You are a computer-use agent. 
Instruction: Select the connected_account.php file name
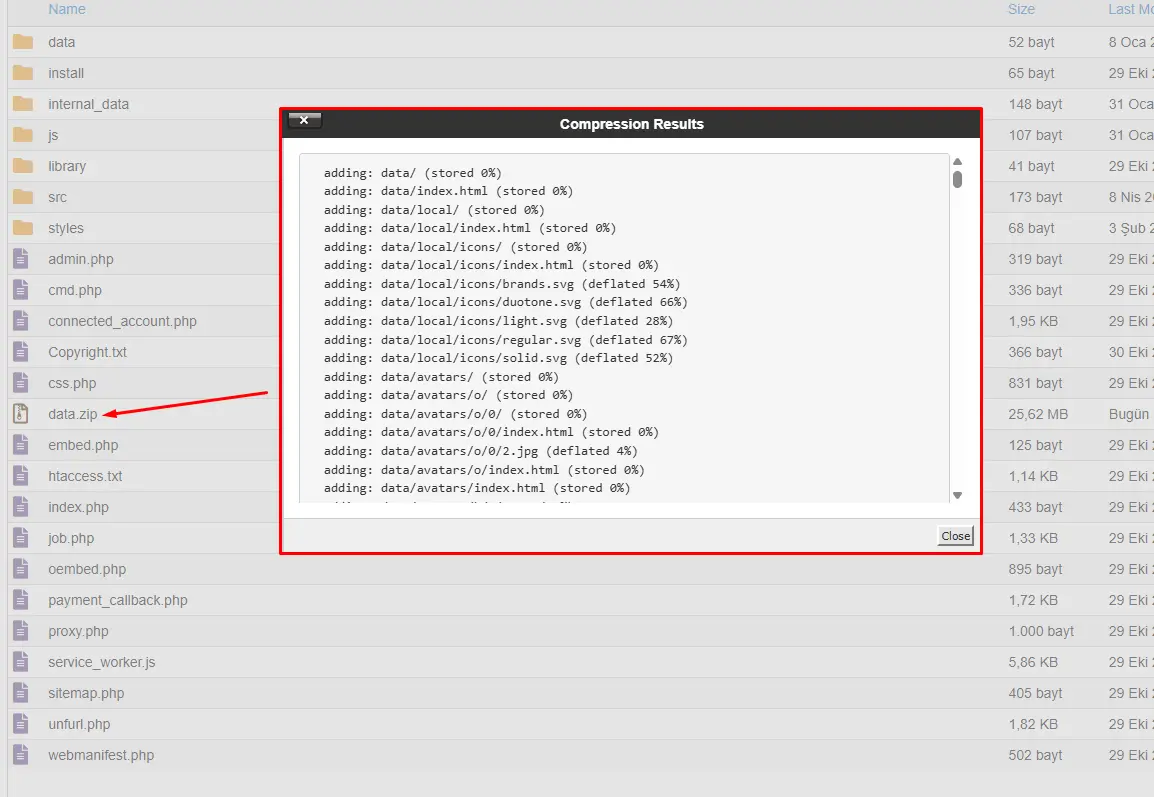(122, 320)
